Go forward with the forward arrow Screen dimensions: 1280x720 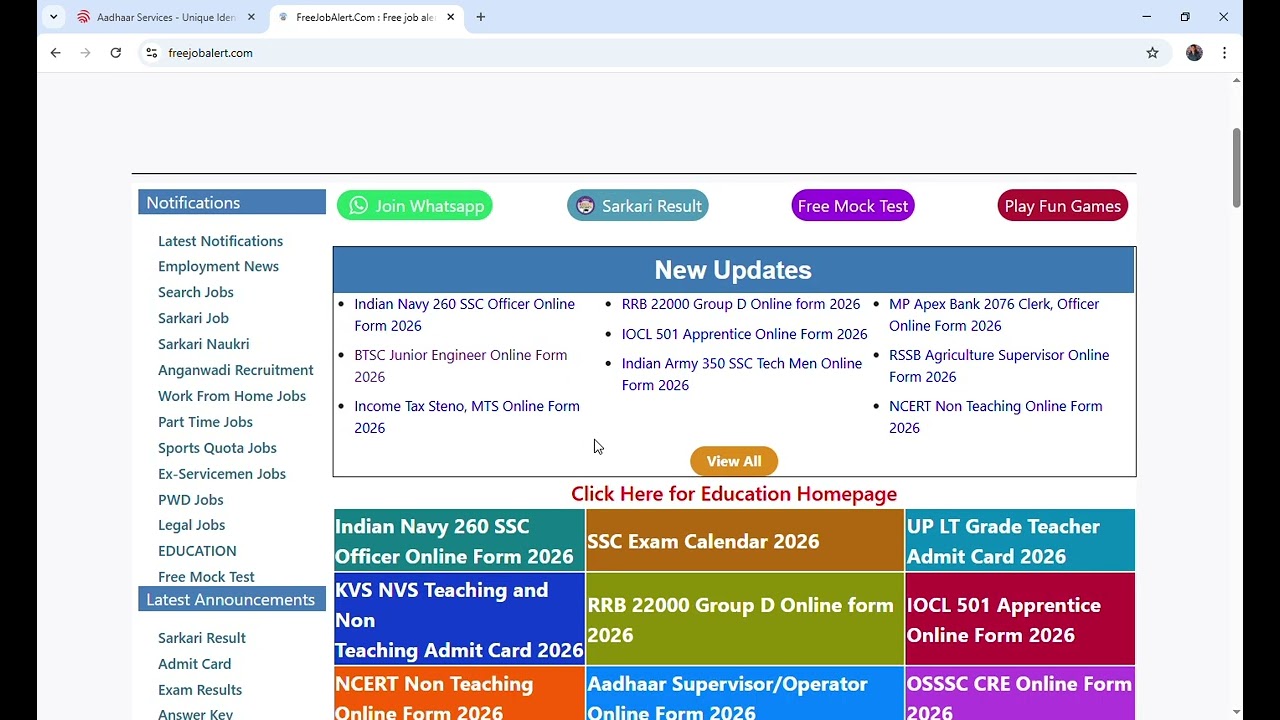(x=86, y=53)
